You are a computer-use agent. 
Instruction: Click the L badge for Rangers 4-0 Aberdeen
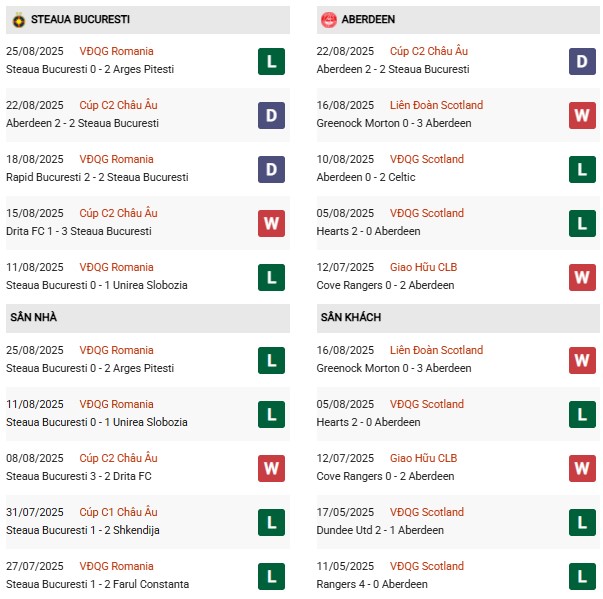582,576
